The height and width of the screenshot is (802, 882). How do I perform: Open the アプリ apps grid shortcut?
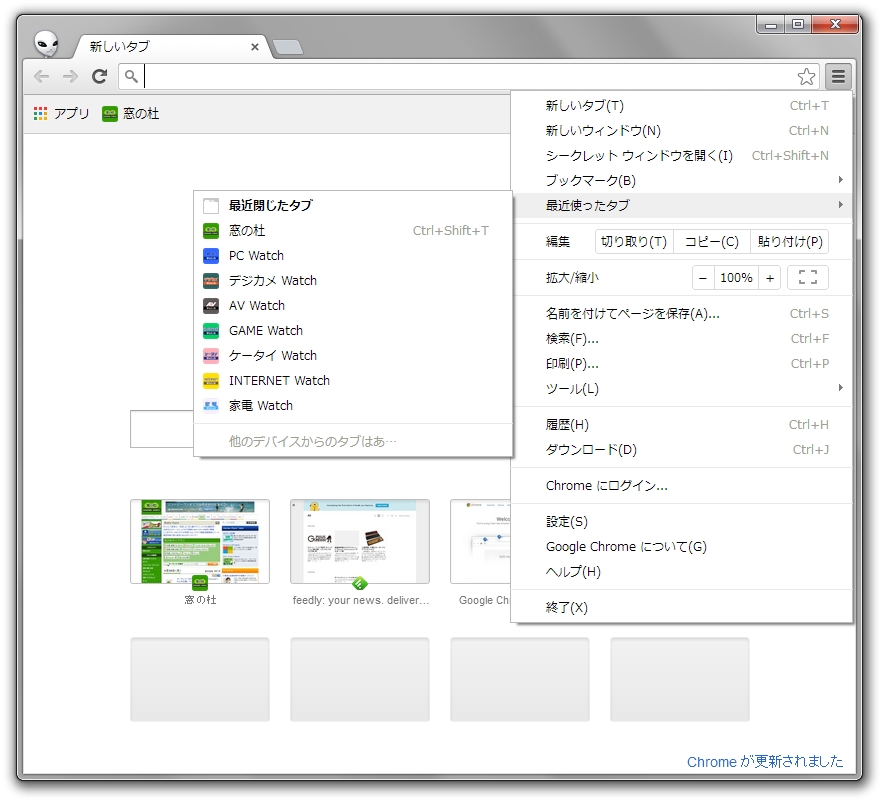click(x=61, y=114)
